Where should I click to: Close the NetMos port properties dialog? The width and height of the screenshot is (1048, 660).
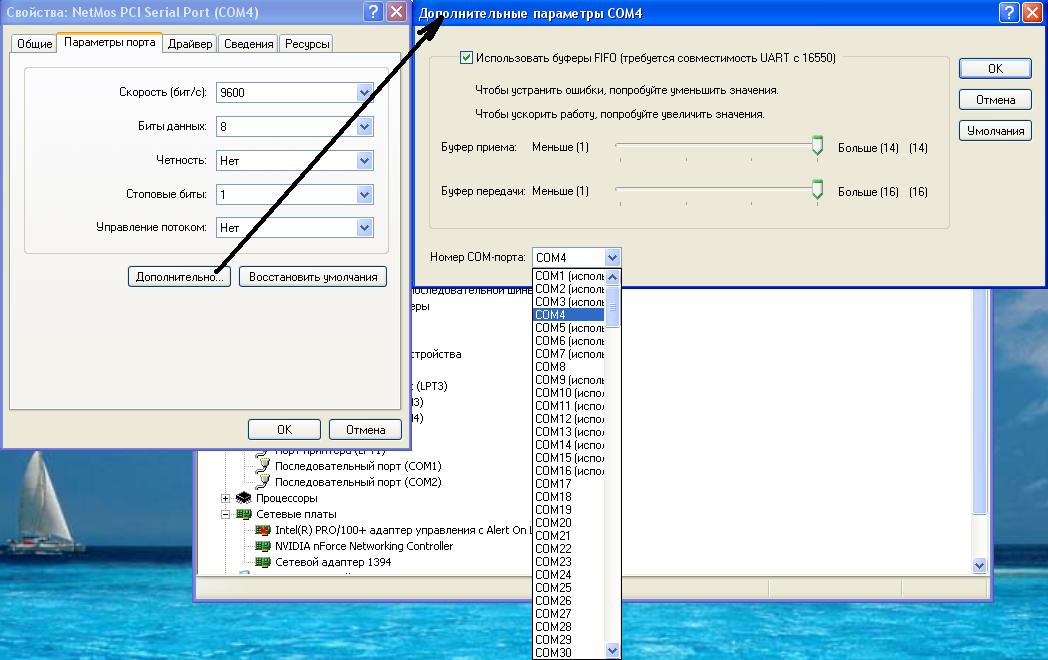click(x=396, y=11)
